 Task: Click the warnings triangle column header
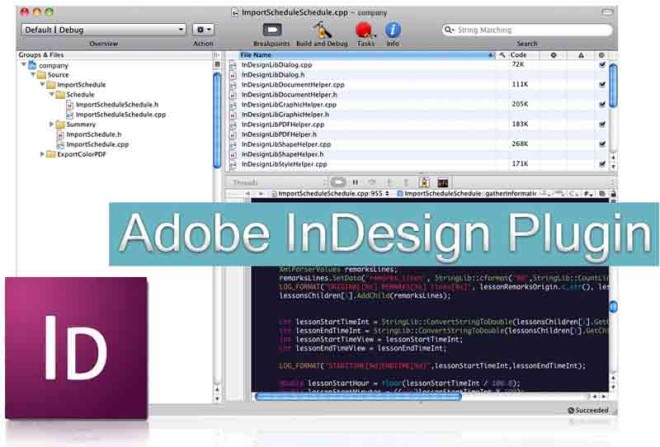pos(581,55)
